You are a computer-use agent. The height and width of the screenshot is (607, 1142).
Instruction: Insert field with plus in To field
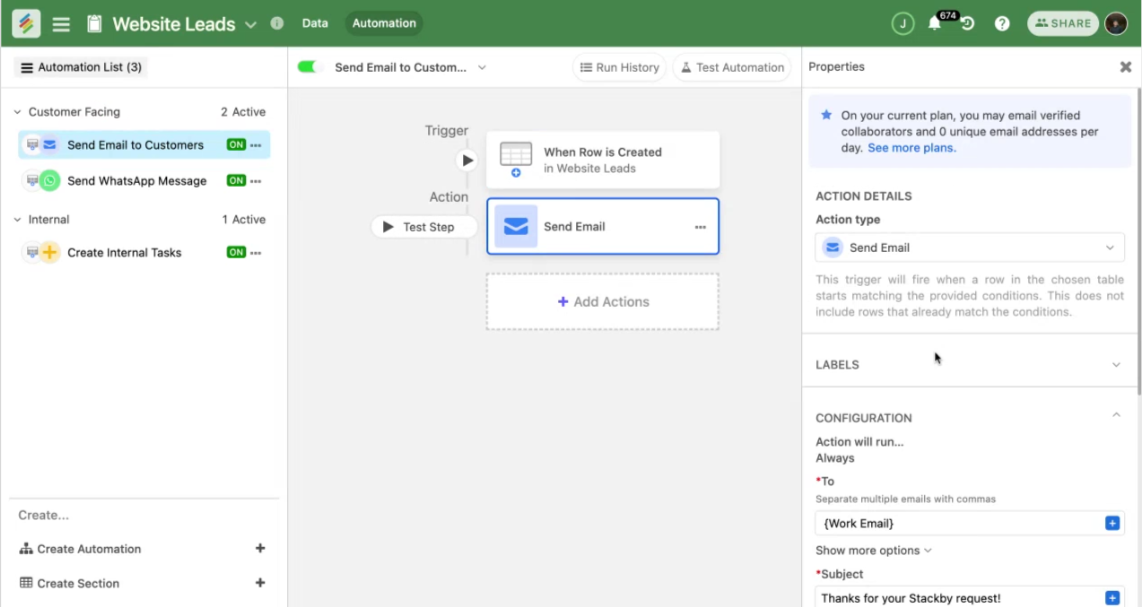[x=1111, y=523]
